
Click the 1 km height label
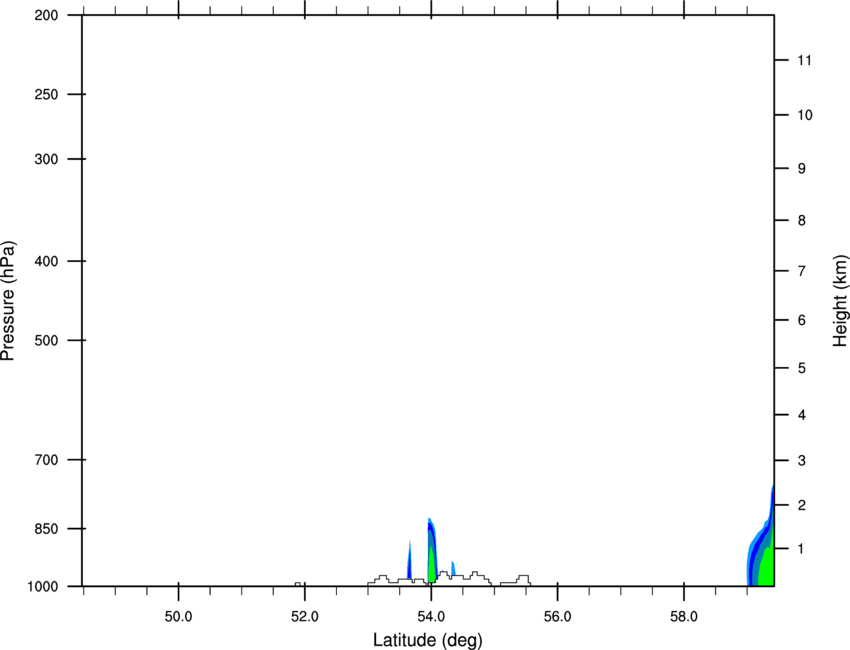coord(802,549)
